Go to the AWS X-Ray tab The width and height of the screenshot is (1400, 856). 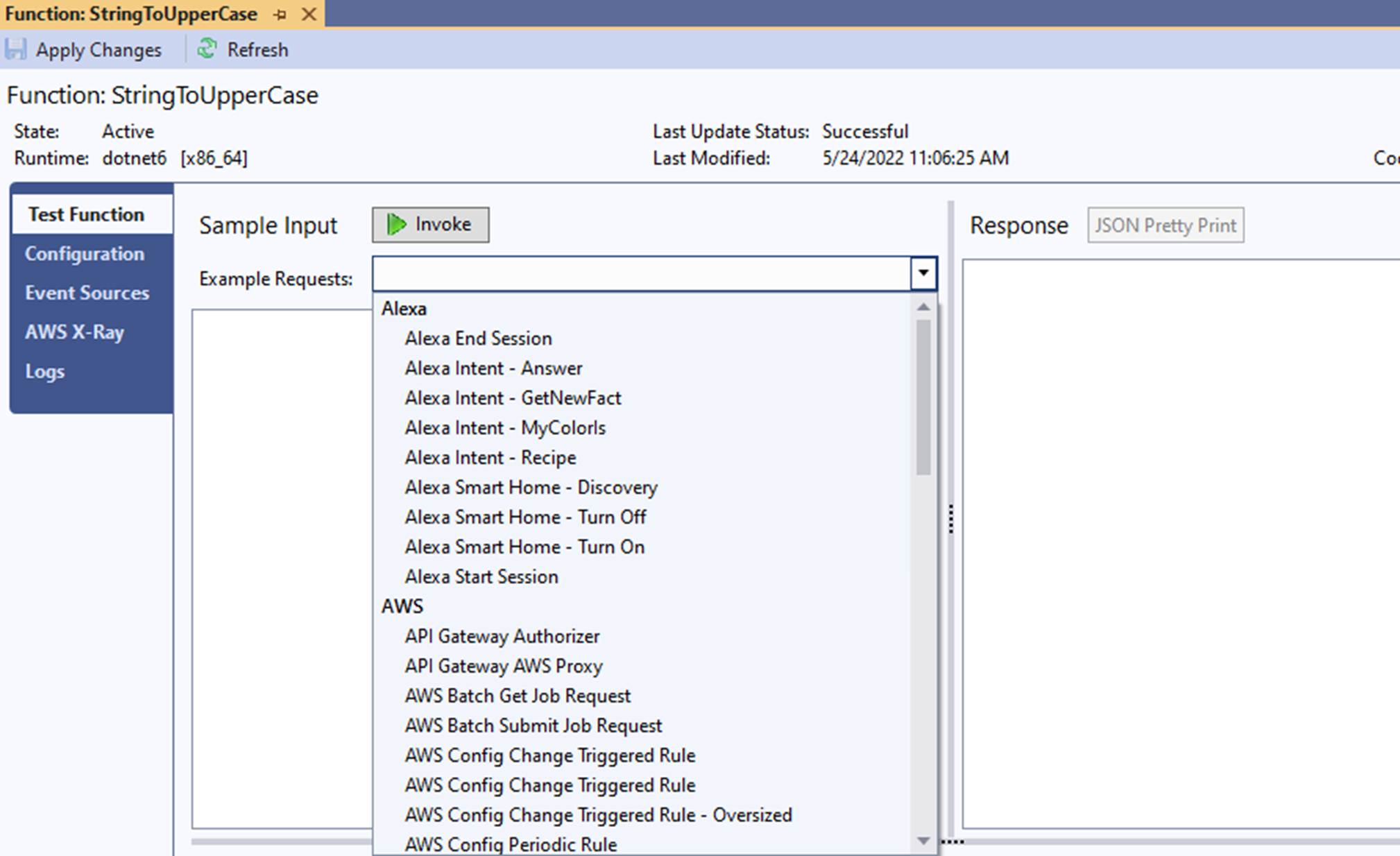(x=75, y=332)
